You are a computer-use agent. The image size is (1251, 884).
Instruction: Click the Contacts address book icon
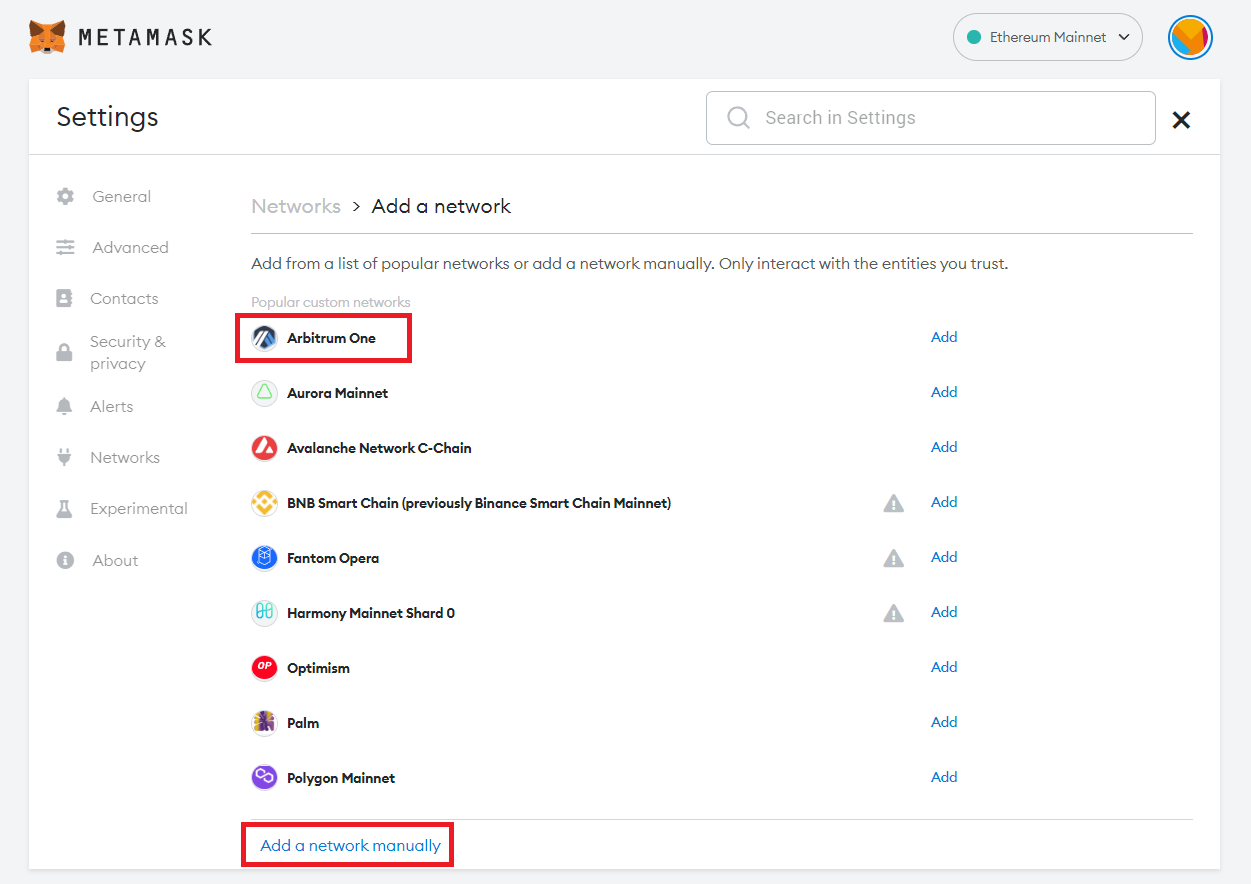click(65, 298)
